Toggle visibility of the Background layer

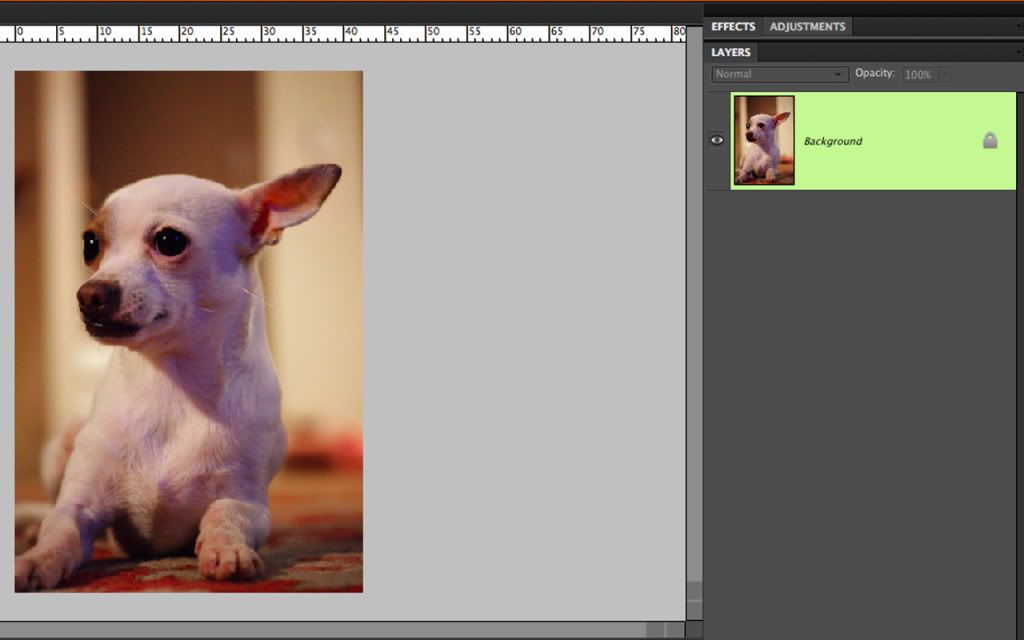pyautogui.click(x=716, y=141)
